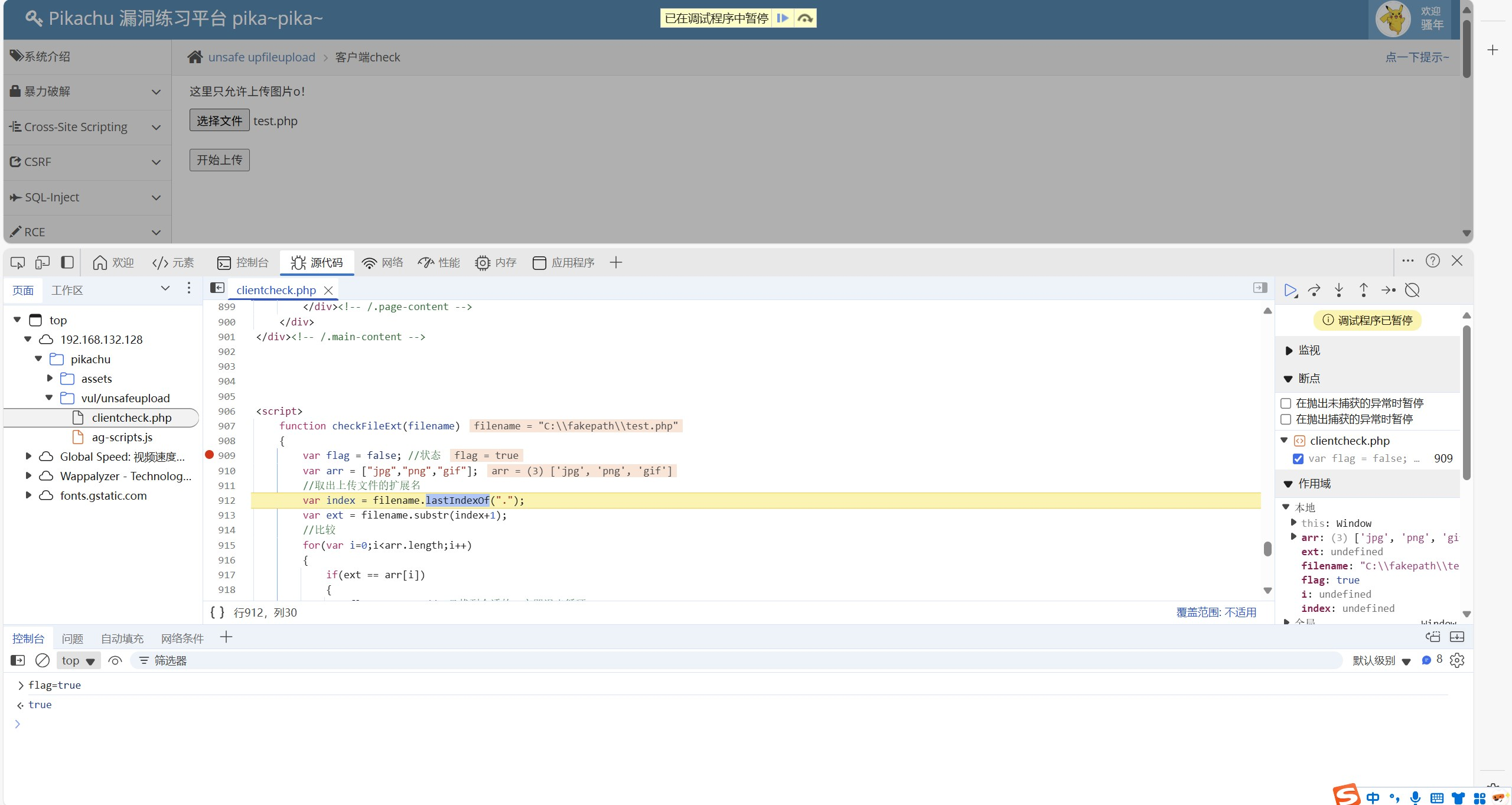Screen dimensions: 1512x805
Task: Click the step over function icon
Action: [1315, 290]
